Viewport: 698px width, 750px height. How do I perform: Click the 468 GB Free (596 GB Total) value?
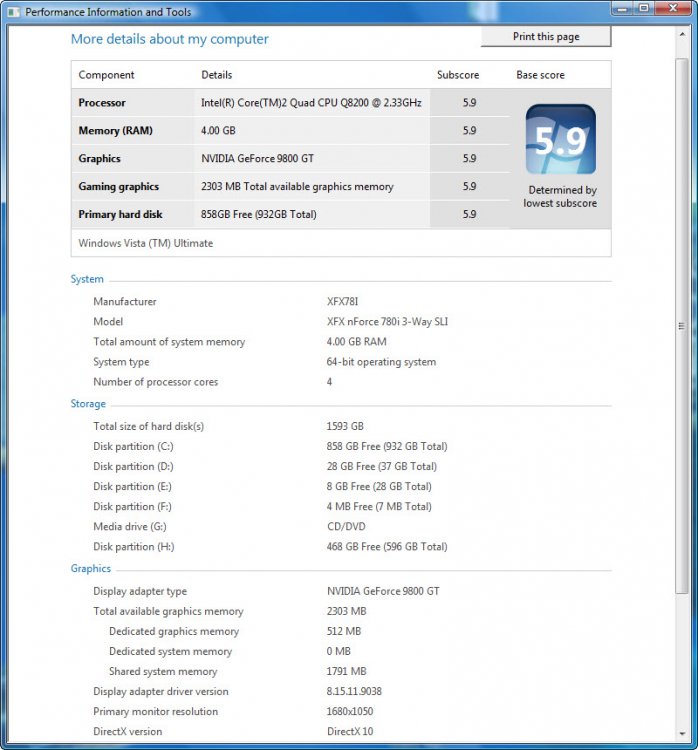387,547
